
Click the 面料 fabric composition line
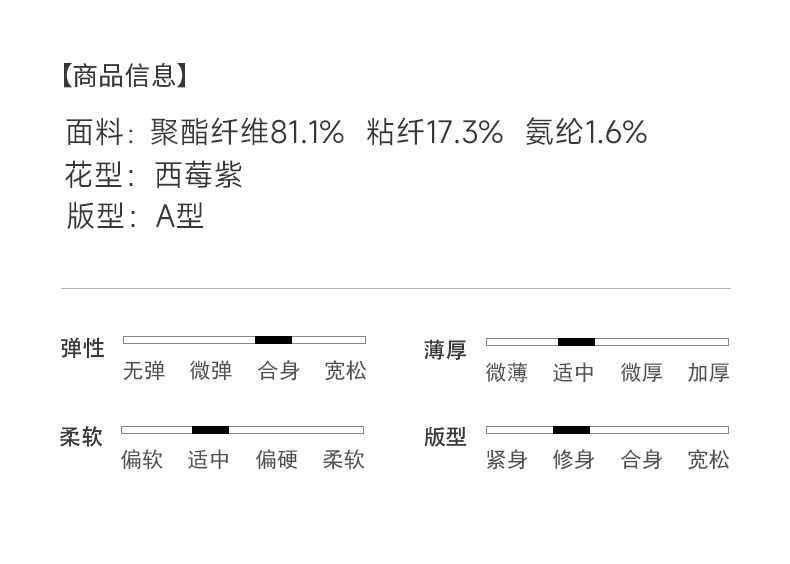tap(356, 132)
